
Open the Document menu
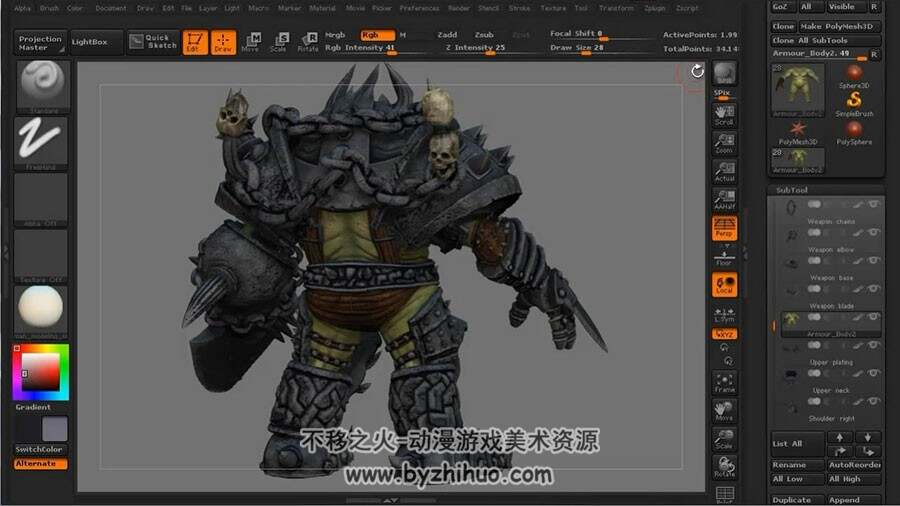click(110, 9)
